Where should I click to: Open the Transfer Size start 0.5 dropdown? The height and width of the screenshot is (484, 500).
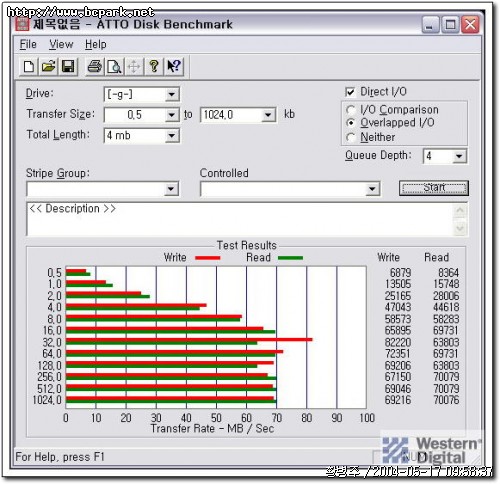172,115
